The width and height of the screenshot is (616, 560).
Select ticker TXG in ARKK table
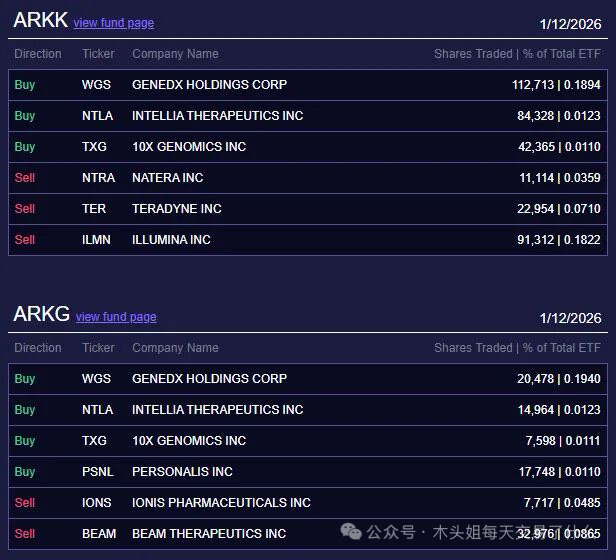coord(94,147)
